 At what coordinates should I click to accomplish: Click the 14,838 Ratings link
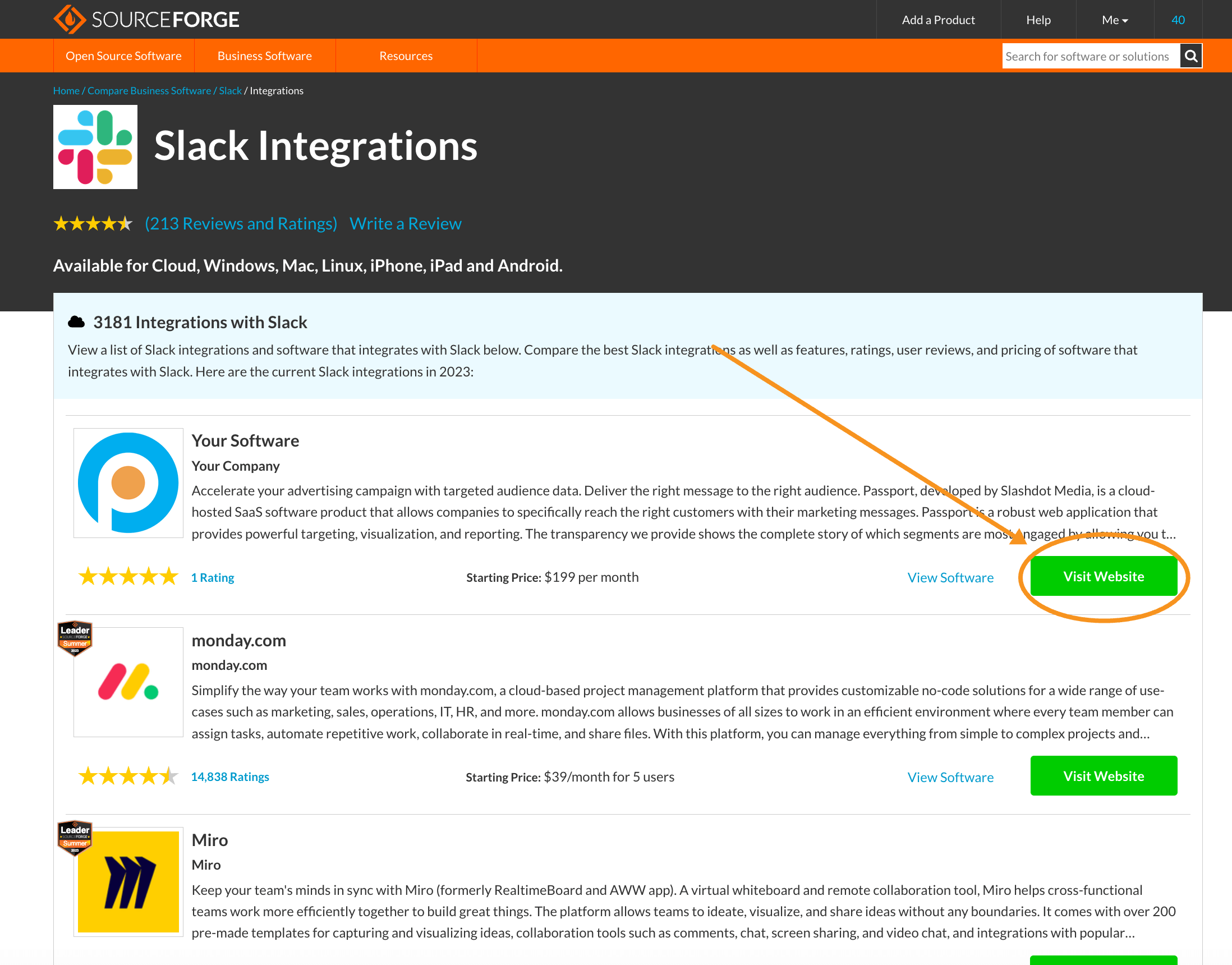click(x=230, y=777)
